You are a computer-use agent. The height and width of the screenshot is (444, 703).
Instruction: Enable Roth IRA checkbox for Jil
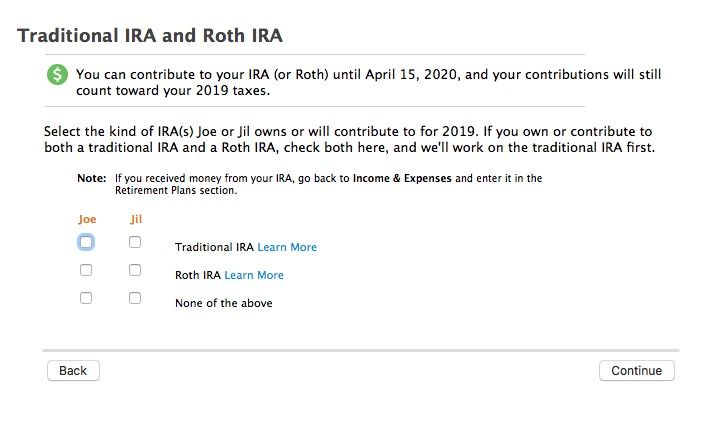(135, 270)
